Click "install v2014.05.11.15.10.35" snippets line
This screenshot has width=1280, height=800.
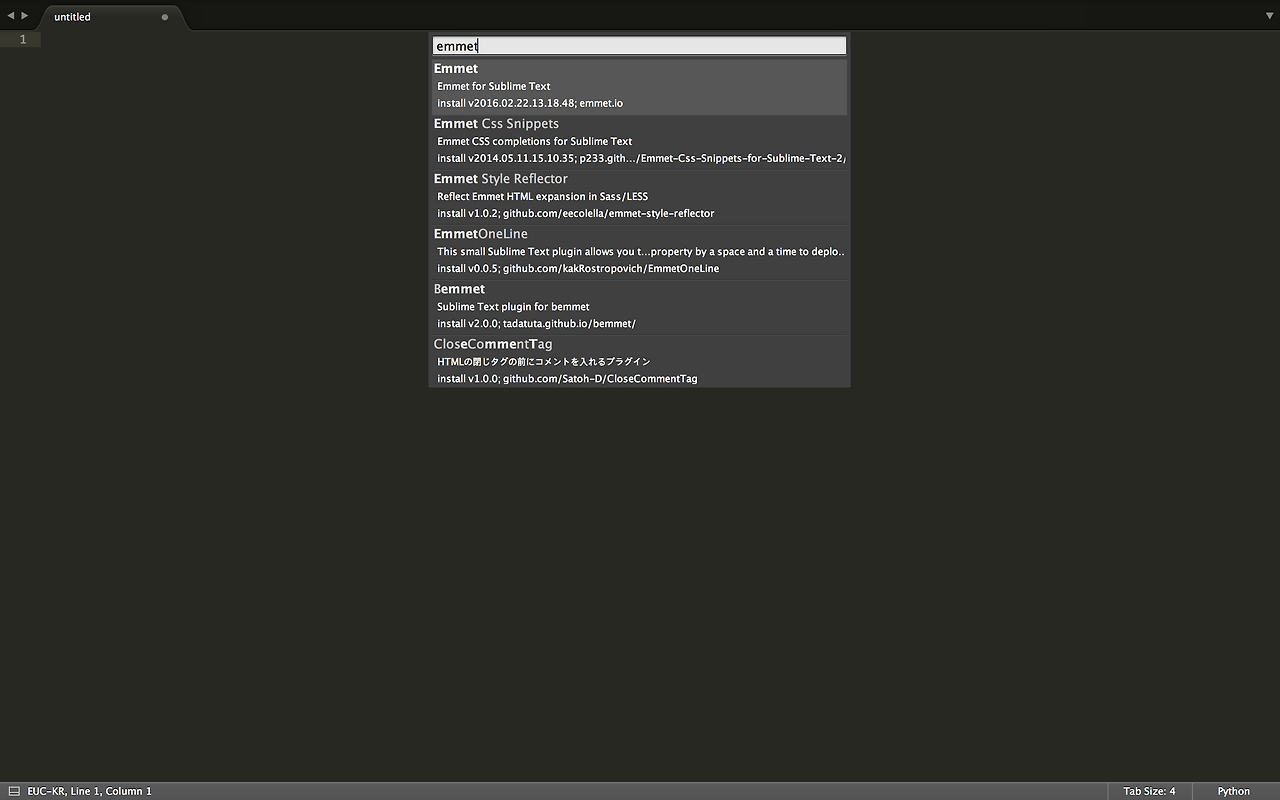click(641, 159)
